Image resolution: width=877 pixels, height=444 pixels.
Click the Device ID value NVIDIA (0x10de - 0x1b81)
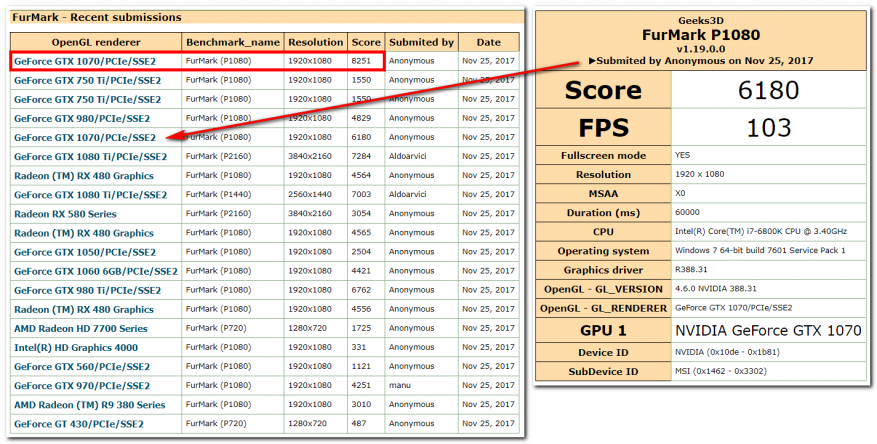click(727, 352)
